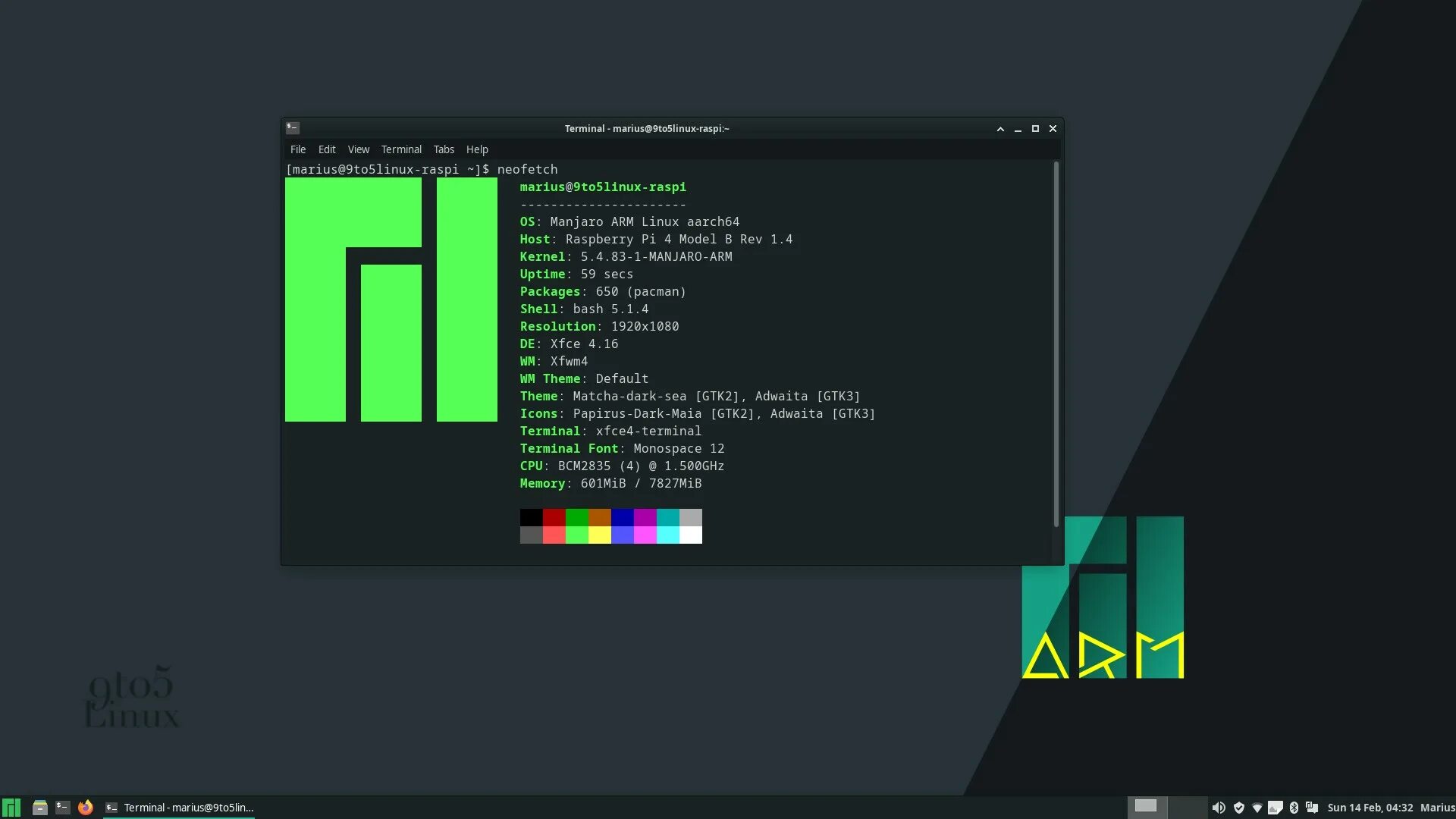The width and height of the screenshot is (1456, 819).
Task: Switch to the second workspace
Action: click(1187, 806)
